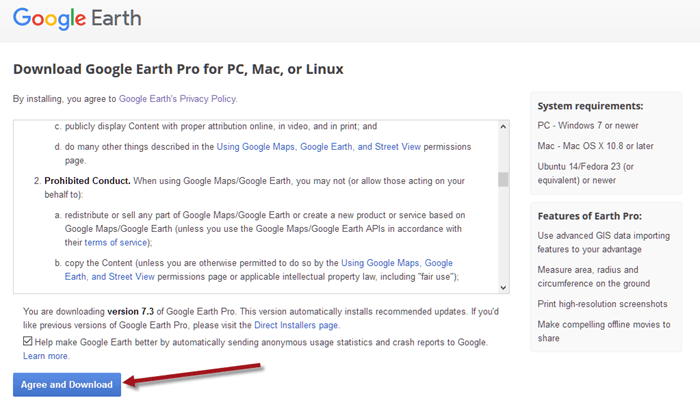Open permissions link in item d
The image size is (700, 411).
point(316,147)
